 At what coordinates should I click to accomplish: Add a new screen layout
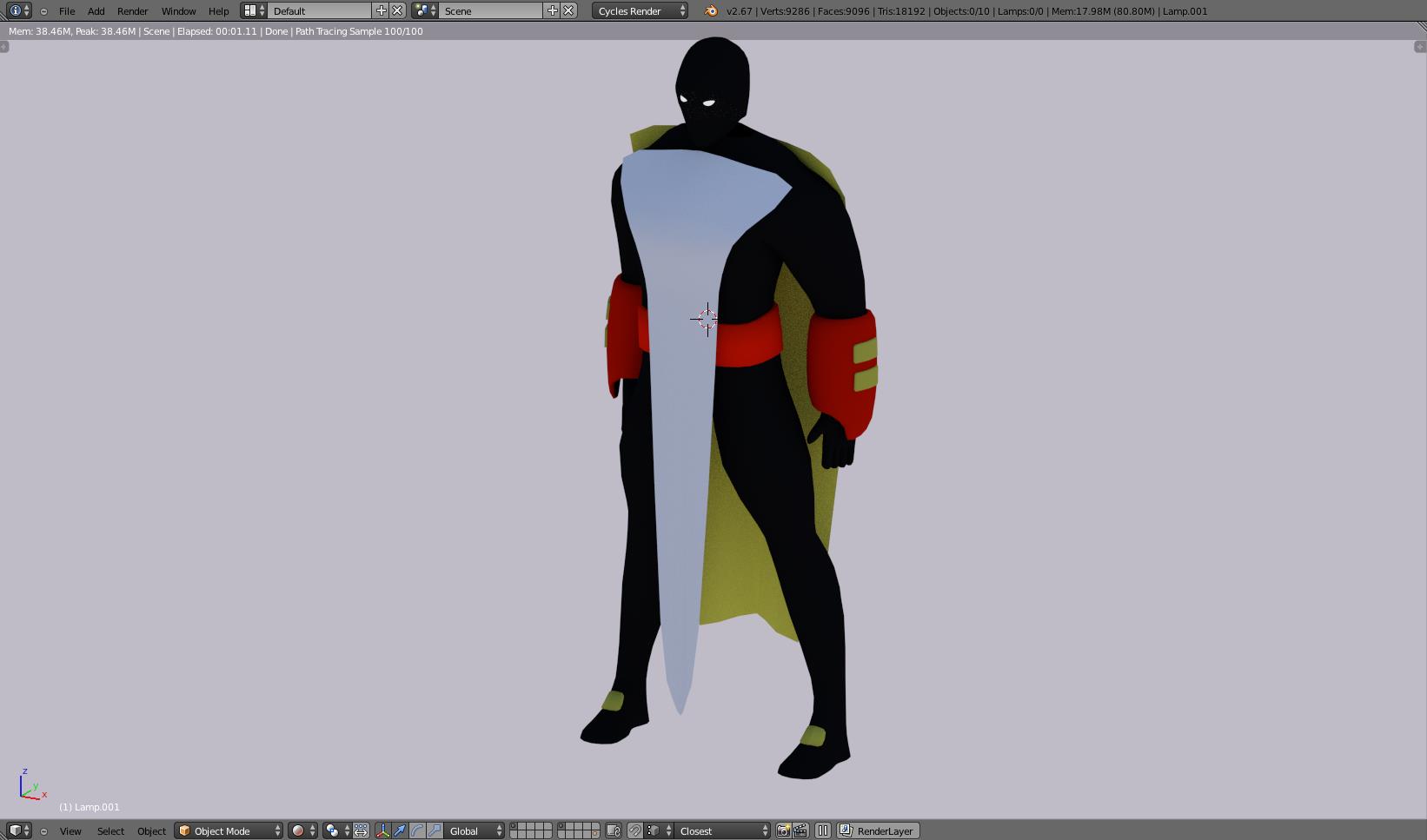(x=381, y=10)
